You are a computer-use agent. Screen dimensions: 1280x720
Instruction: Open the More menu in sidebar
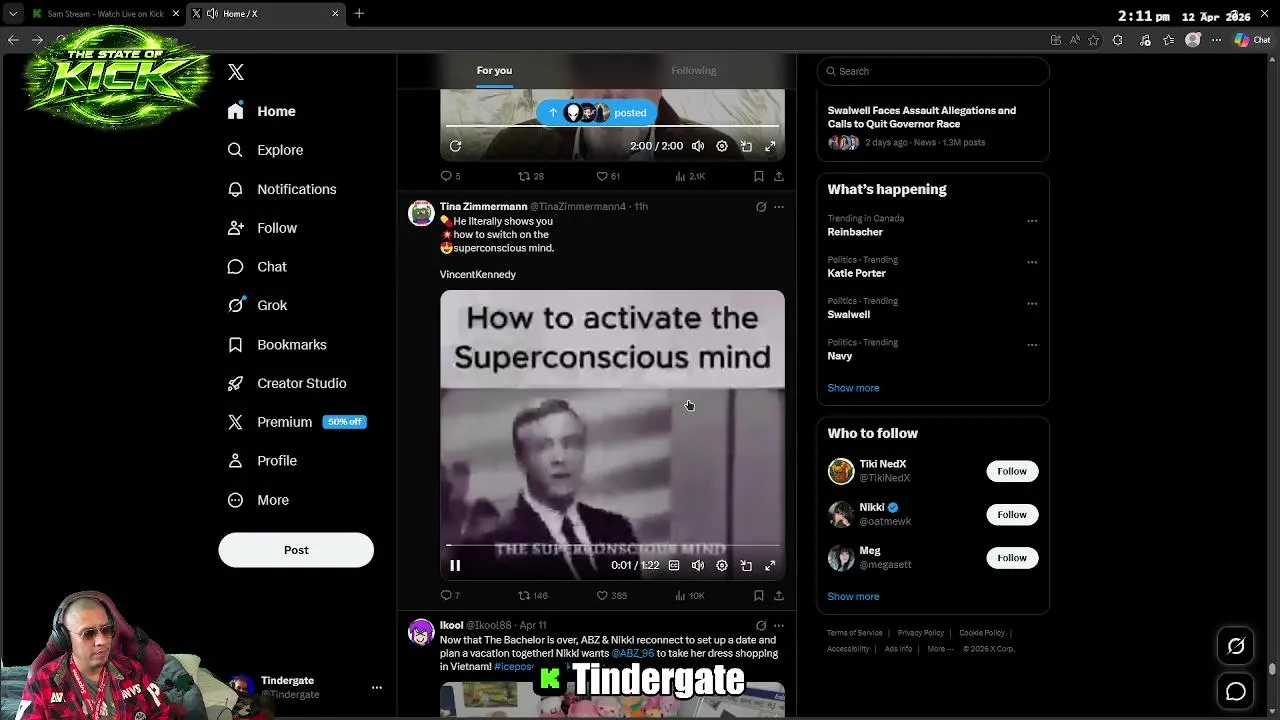tap(259, 500)
